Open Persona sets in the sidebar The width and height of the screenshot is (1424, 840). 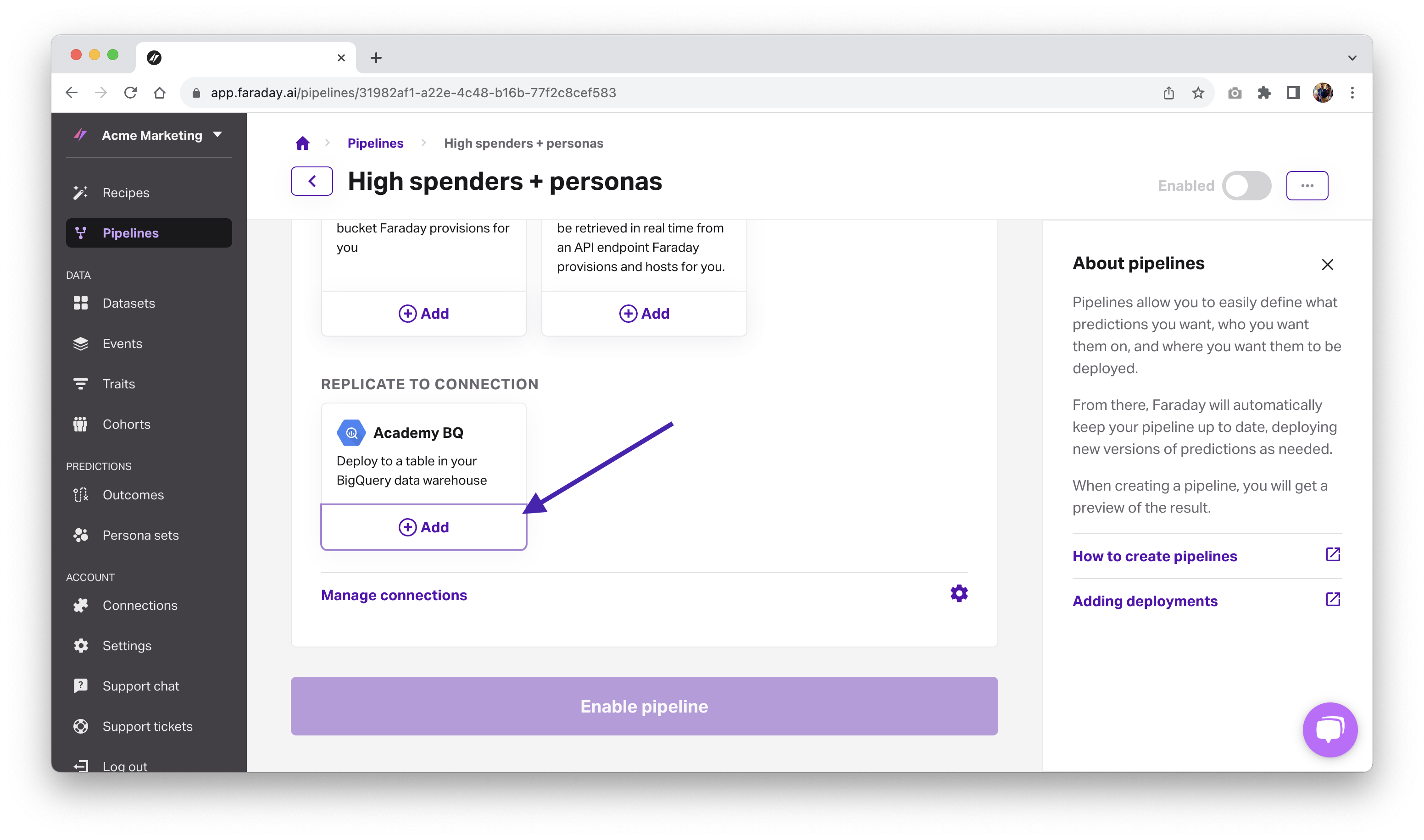coord(140,536)
